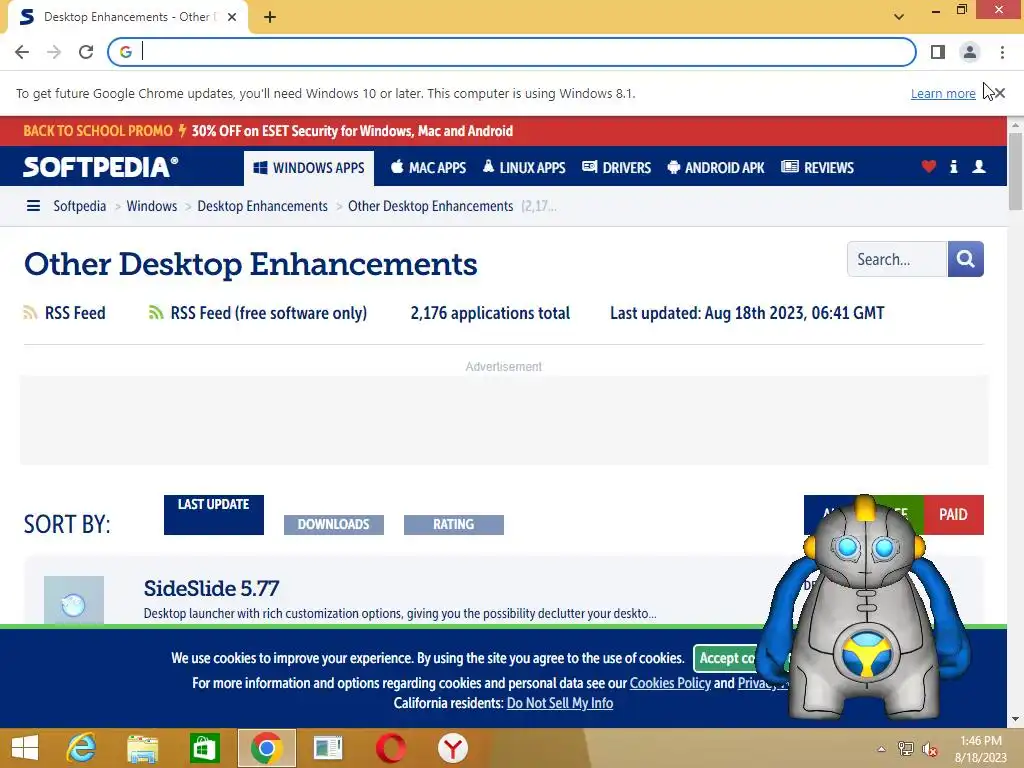
Task: Open the Windows Apps tab
Action: [309, 168]
